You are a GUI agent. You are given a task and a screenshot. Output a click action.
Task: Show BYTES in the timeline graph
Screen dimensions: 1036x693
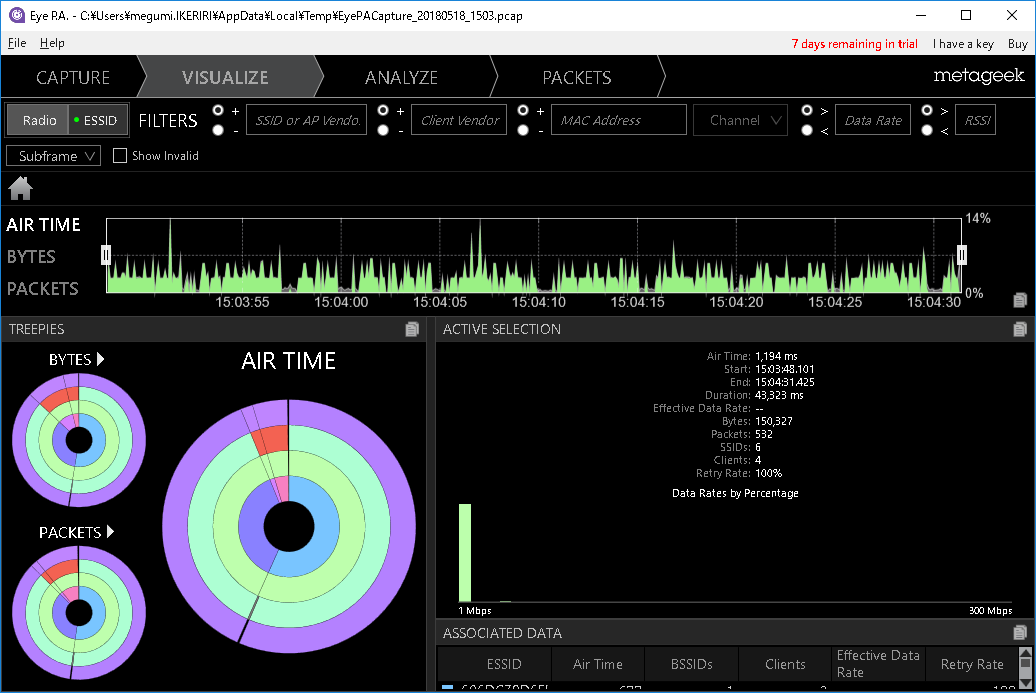point(31,256)
